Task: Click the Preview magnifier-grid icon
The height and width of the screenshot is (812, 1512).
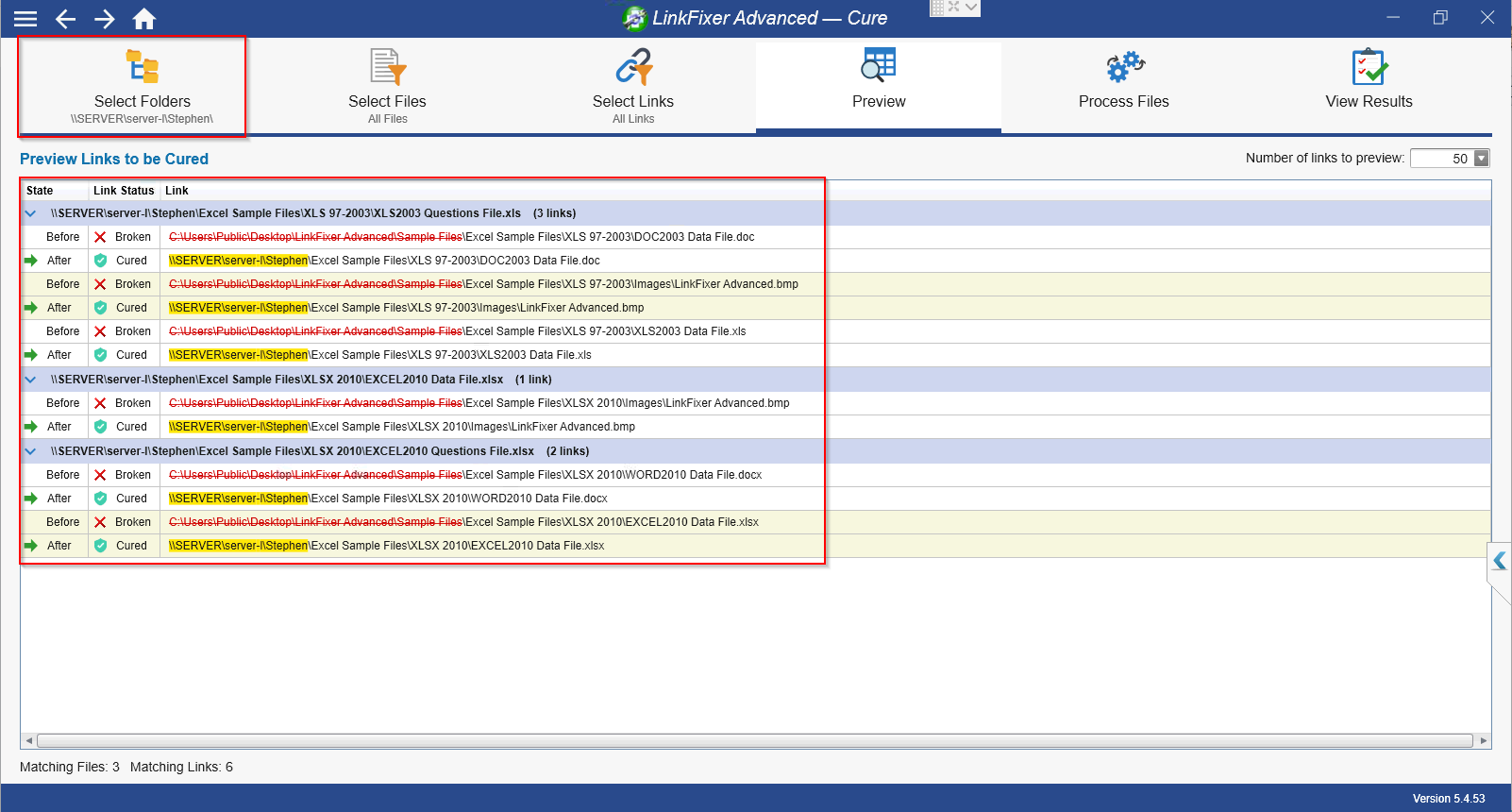Action: click(x=879, y=66)
